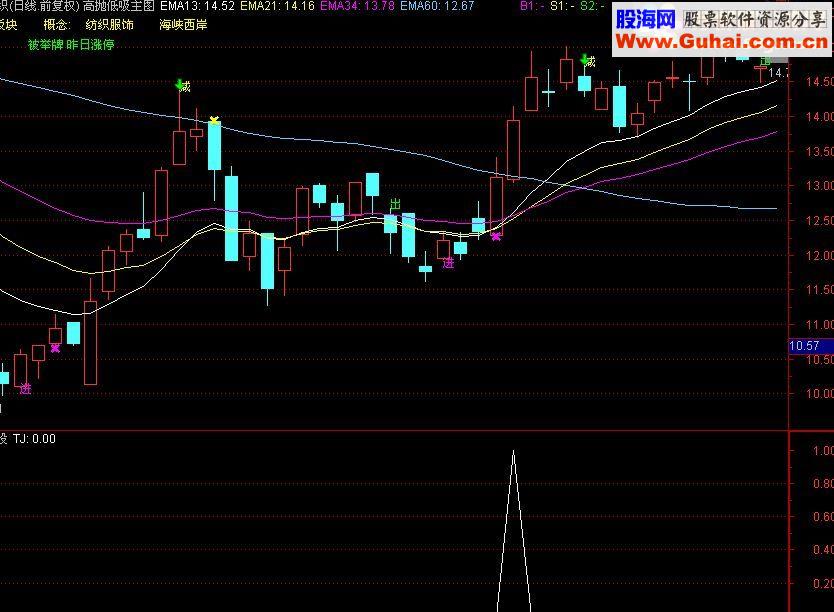
Task: Click the 被举牌 昨日涨停 tag text
Action: click(71, 45)
